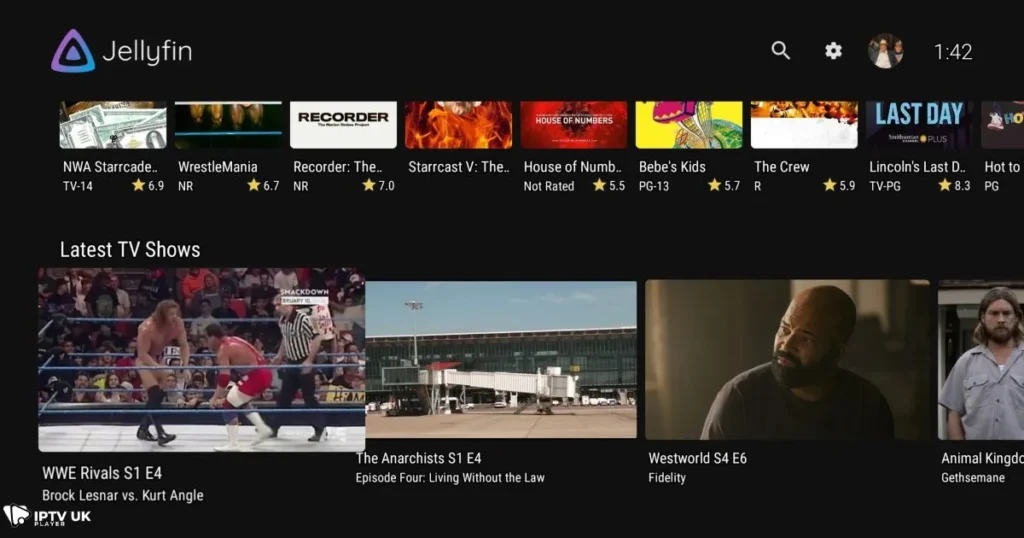This screenshot has height=538, width=1024.
Task: Select The Anarchists S1 E4 thumbnail
Action: tap(501, 360)
